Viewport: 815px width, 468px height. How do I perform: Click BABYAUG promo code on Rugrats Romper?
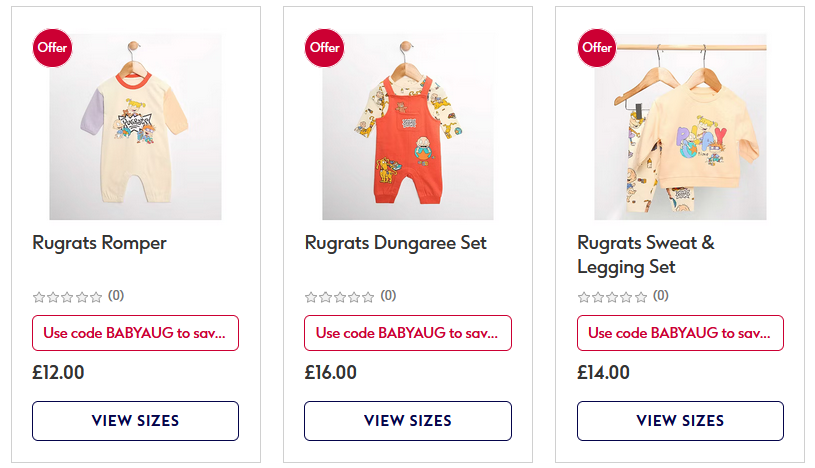pos(135,333)
